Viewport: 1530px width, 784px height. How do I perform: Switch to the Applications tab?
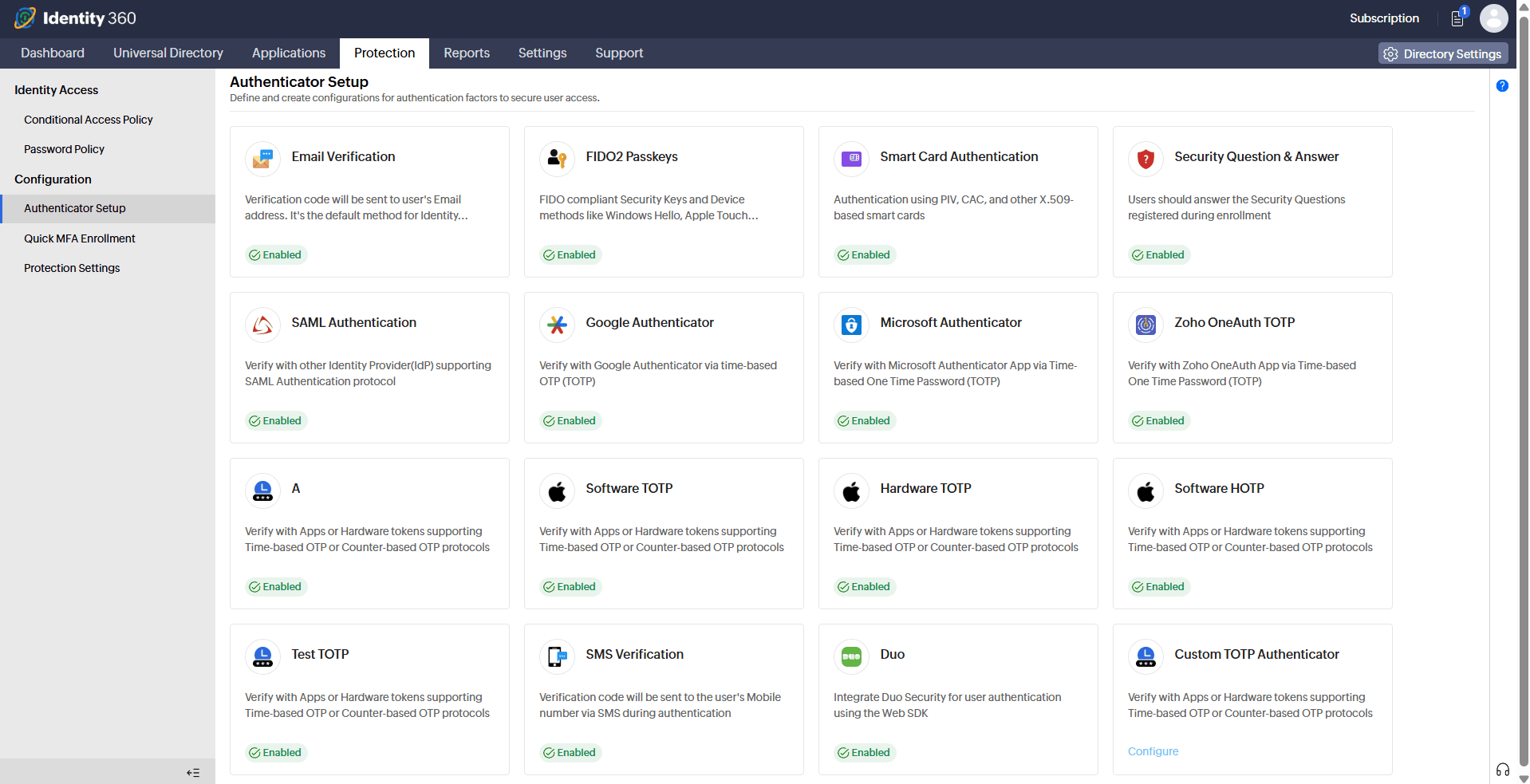(289, 53)
